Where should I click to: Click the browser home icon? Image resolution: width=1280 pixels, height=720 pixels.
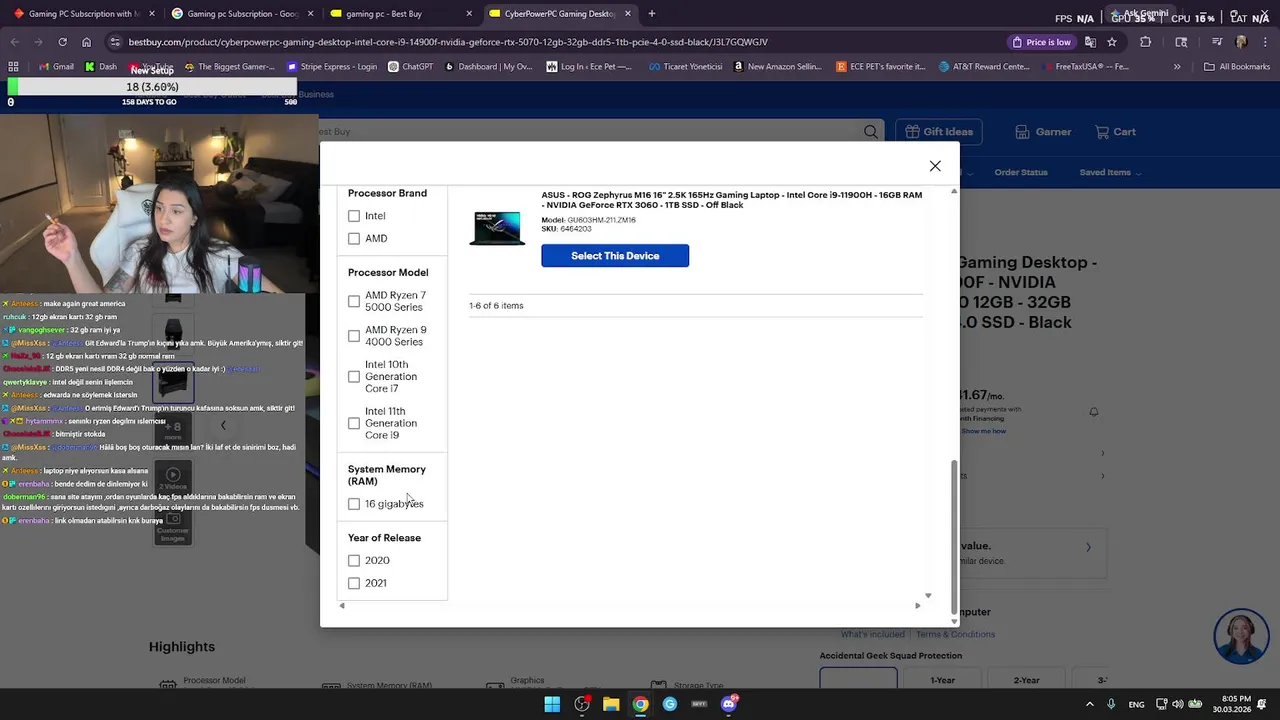pyautogui.click(x=86, y=42)
